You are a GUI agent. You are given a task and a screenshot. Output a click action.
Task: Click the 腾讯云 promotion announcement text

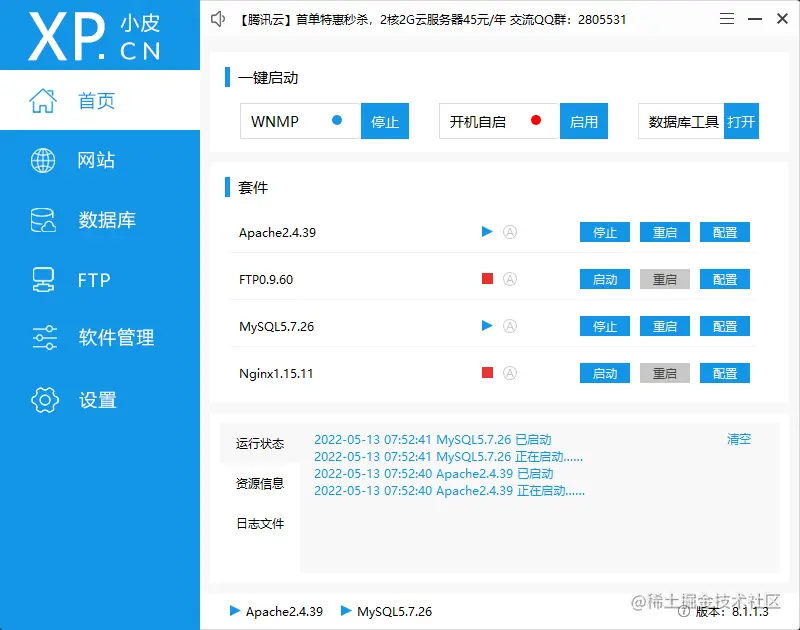coord(433,19)
